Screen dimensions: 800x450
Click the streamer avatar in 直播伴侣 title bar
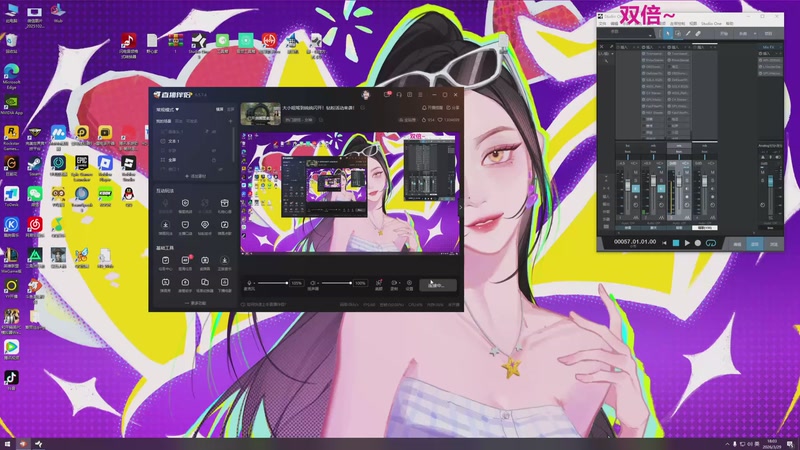(366, 95)
